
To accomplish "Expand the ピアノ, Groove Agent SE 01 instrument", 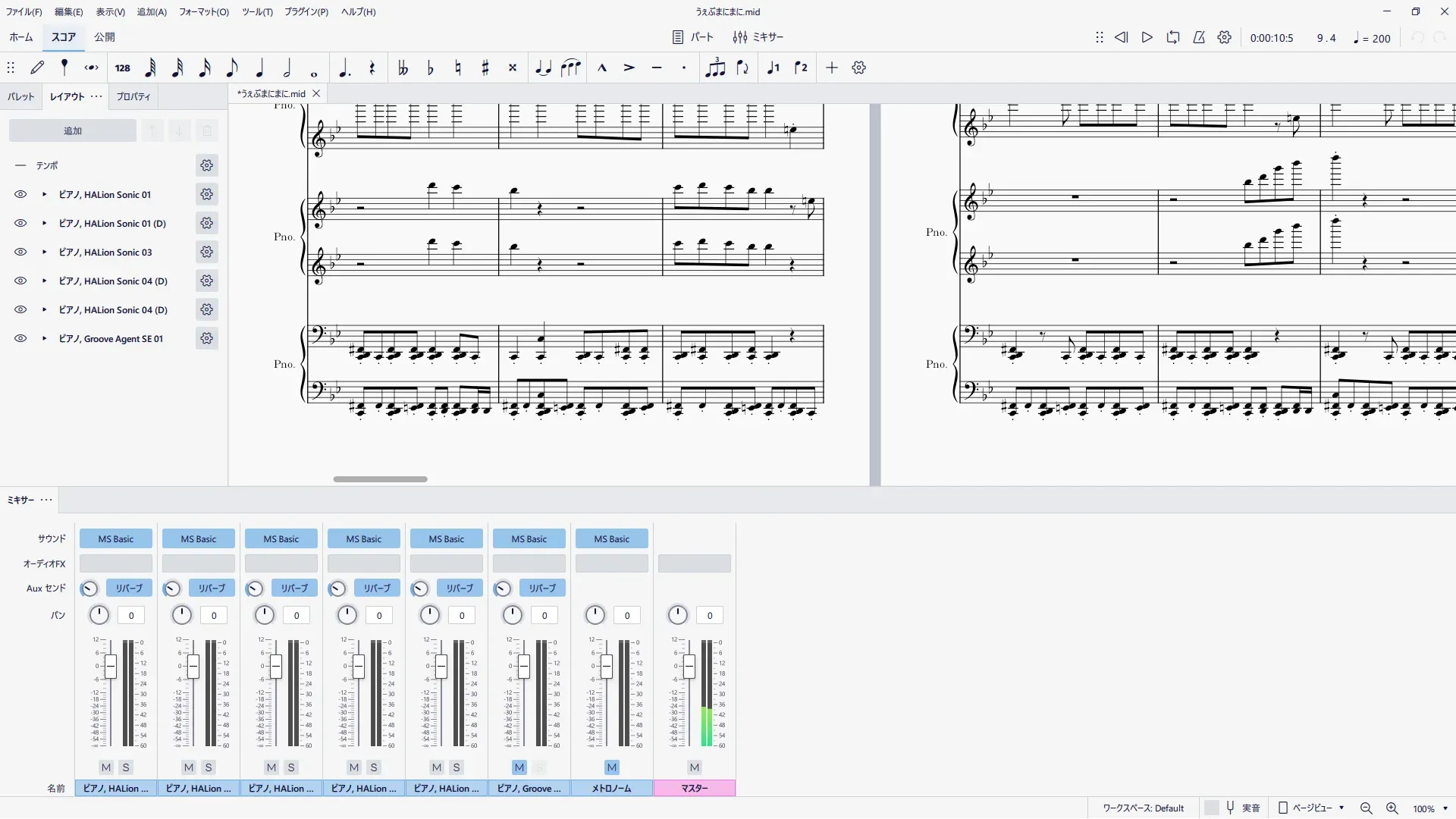I will tap(44, 339).
